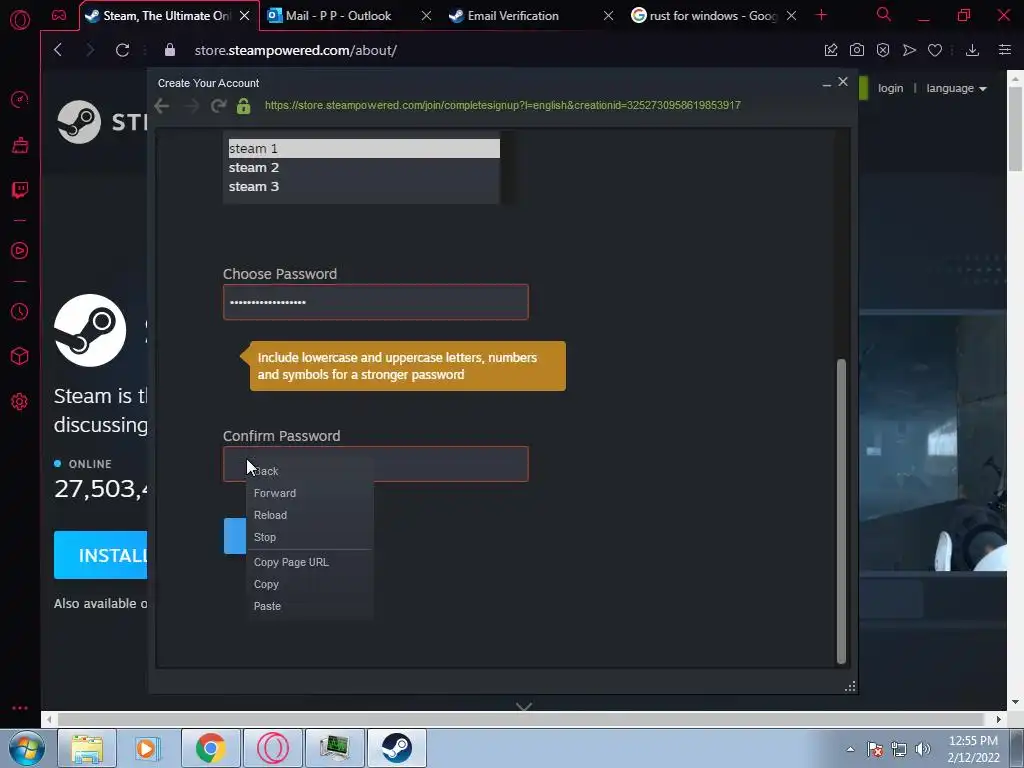Open the three-dots sidebar setup
The height and width of the screenshot is (768, 1024).
pos(20,708)
